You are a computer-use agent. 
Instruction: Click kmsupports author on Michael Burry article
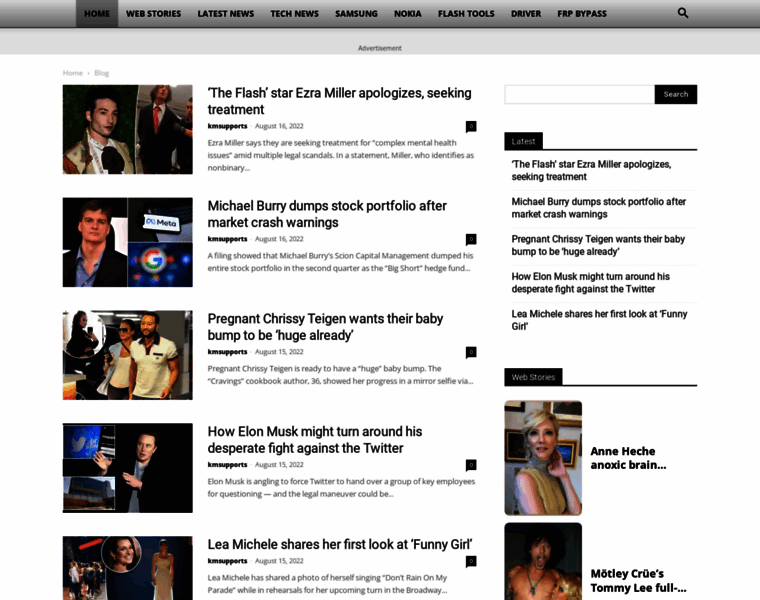pyautogui.click(x=227, y=239)
